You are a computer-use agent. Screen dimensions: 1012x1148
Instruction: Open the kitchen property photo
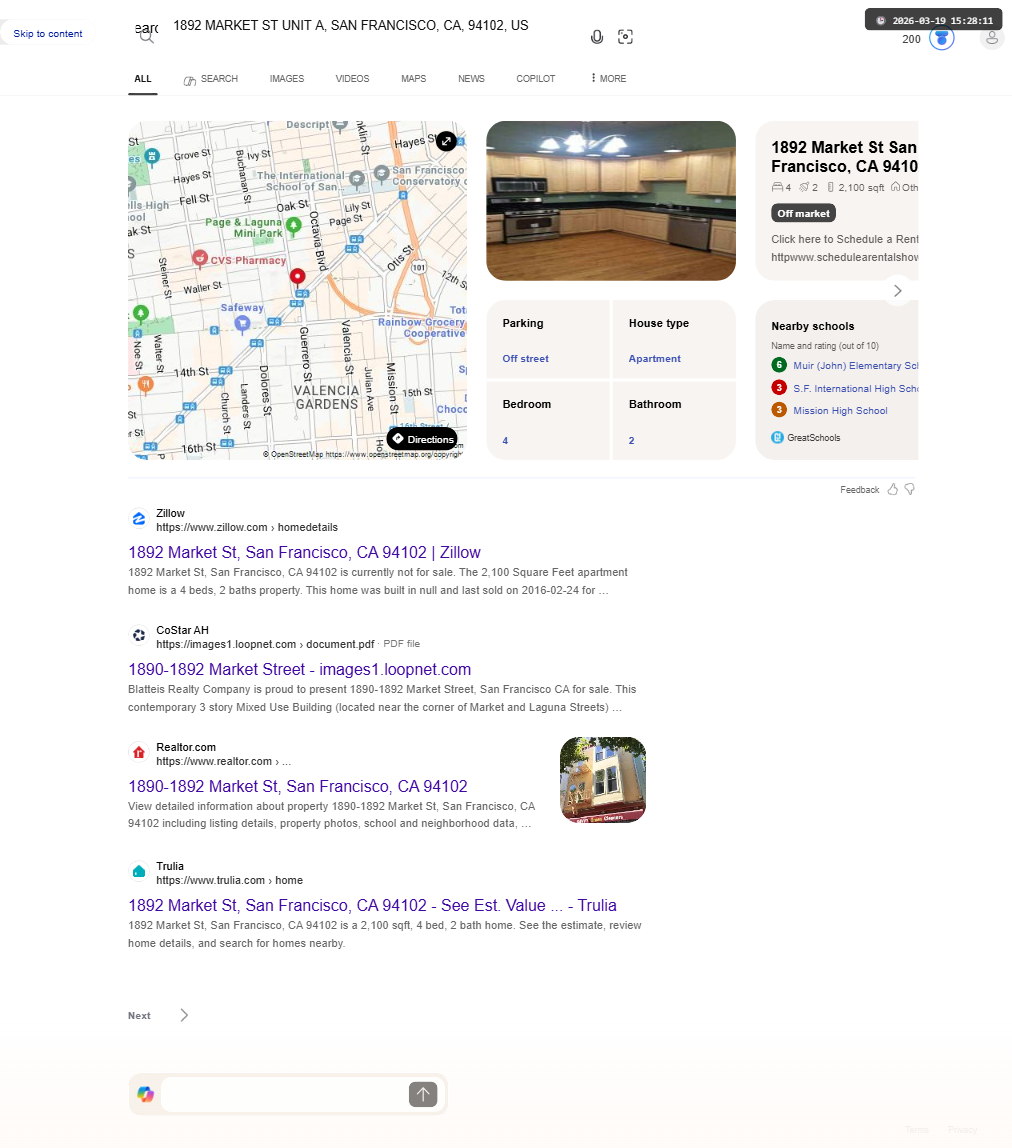[611, 201]
